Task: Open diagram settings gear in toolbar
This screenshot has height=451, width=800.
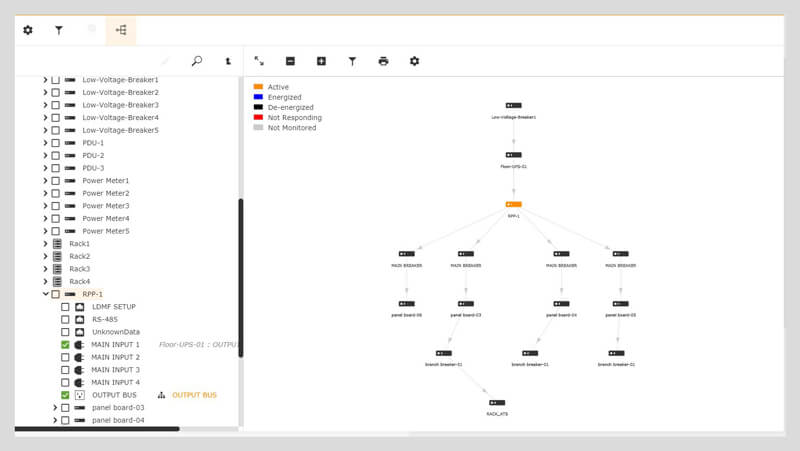Action: coord(415,61)
